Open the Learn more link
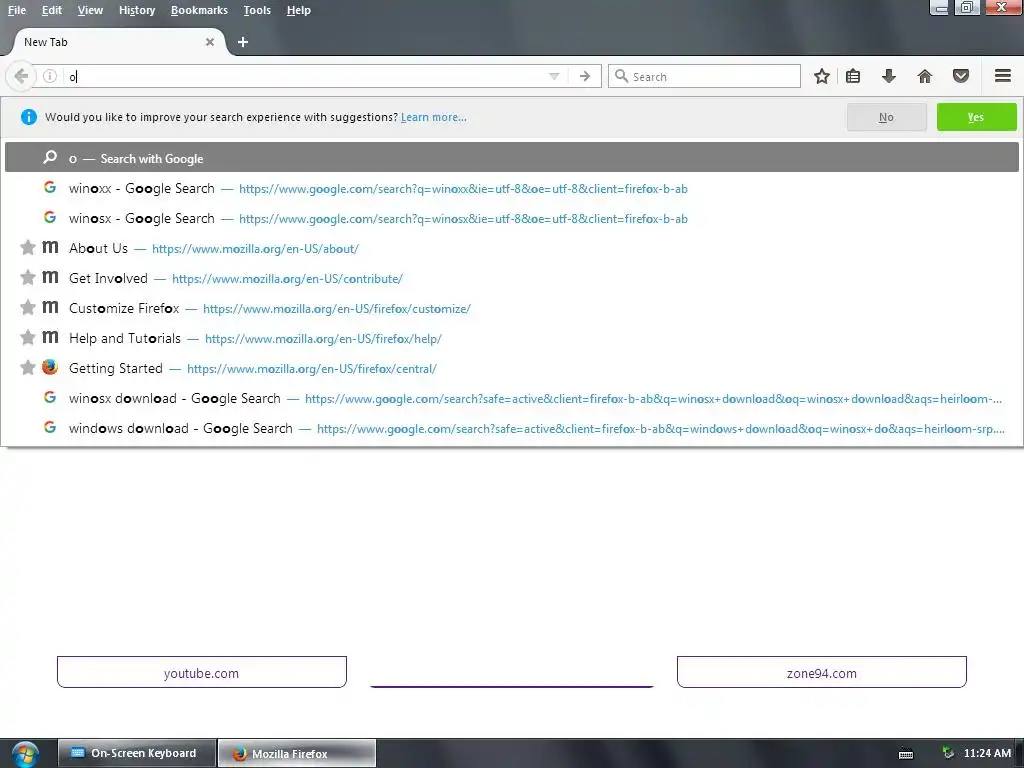Screen dimensions: 1024x768 434,118
